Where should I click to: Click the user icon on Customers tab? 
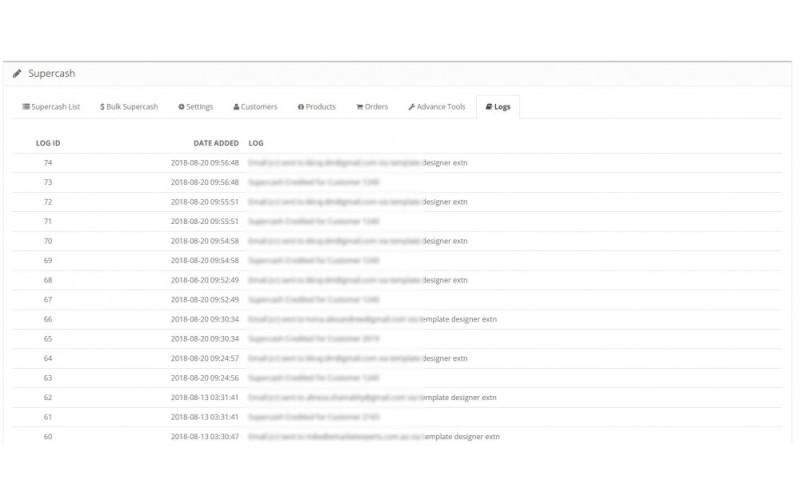(236, 107)
